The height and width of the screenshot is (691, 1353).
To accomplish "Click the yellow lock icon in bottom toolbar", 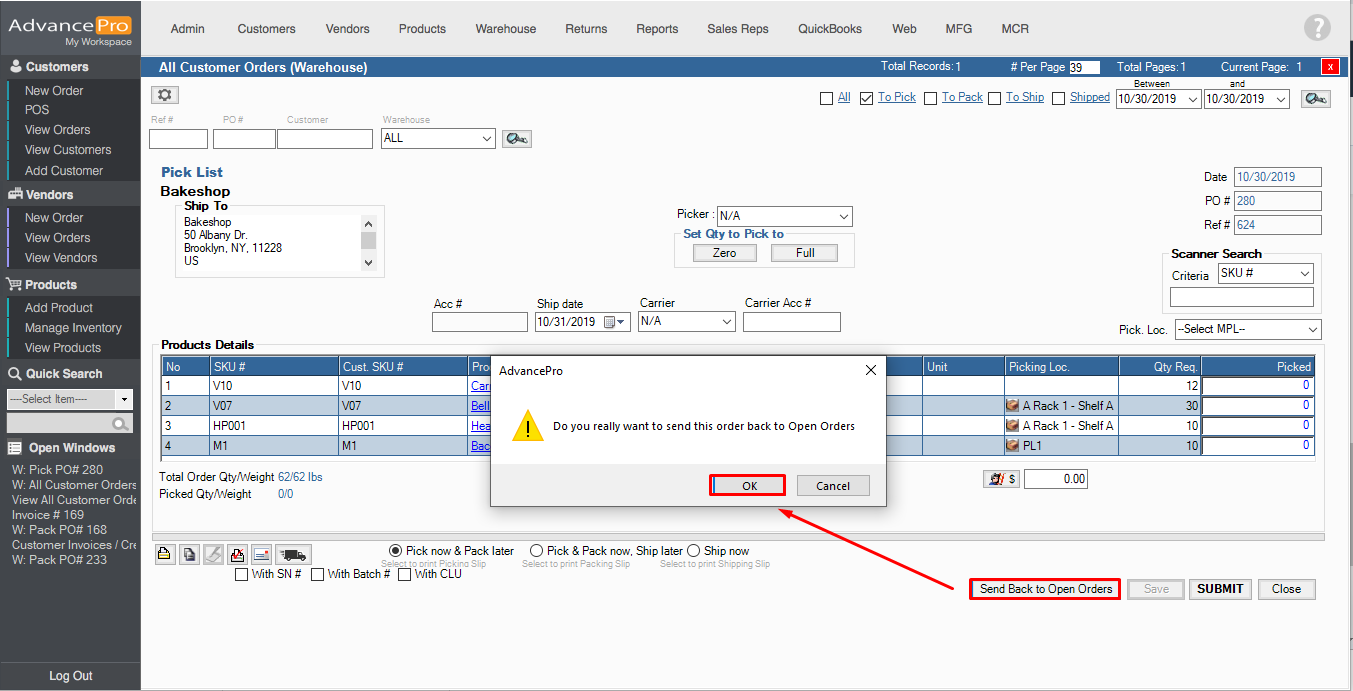I will click(x=165, y=555).
